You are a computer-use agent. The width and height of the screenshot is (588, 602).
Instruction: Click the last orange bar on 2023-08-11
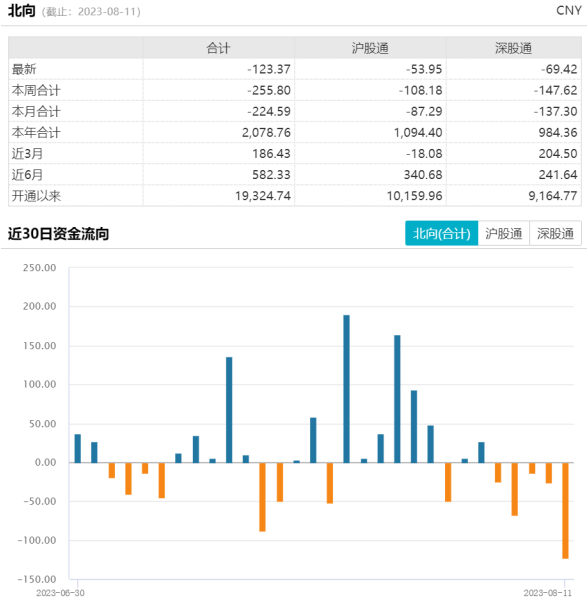pyautogui.click(x=565, y=511)
